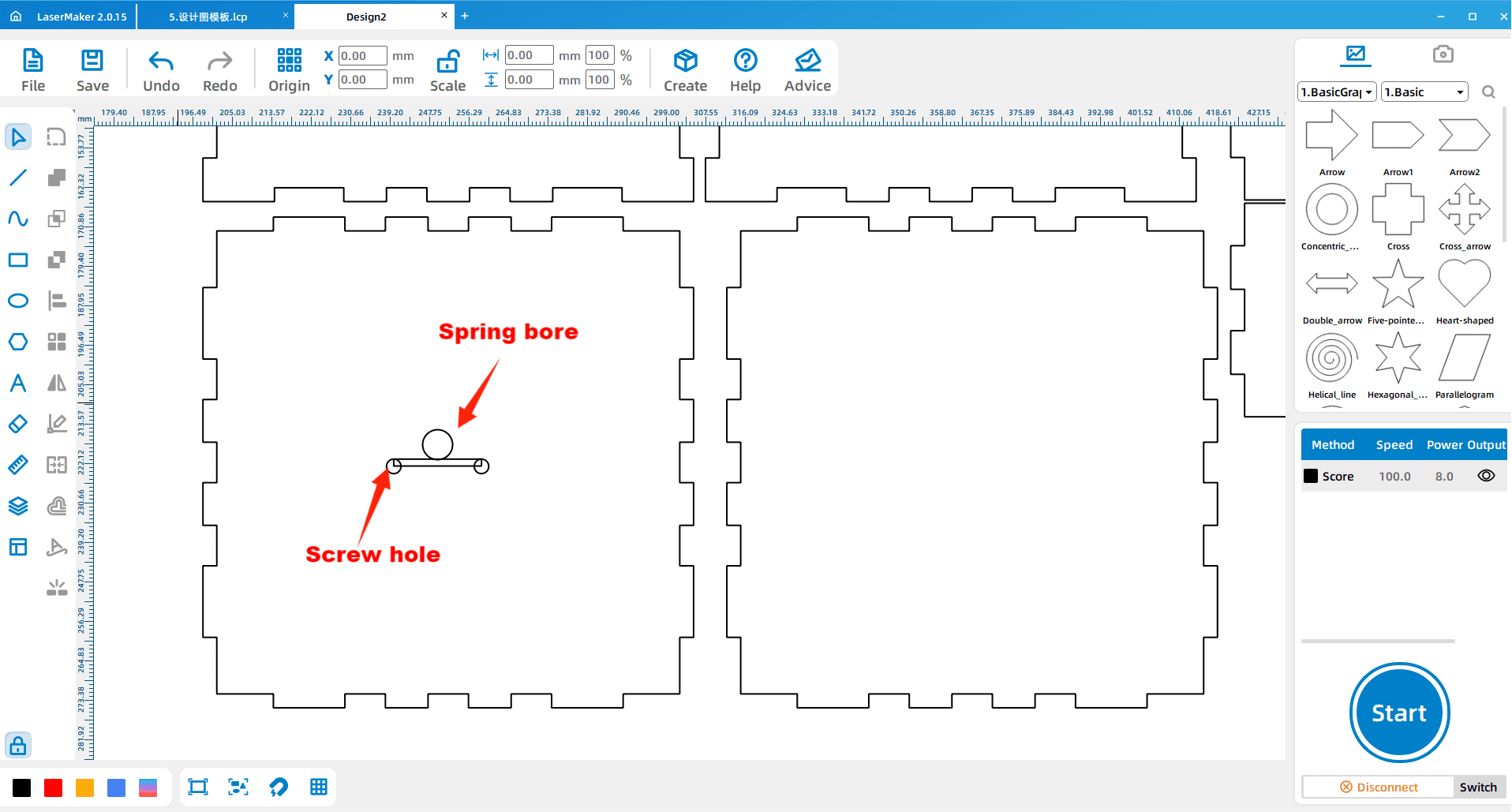Choose the gradient color swatch
Screen dimensions: 1512x812
148,788
